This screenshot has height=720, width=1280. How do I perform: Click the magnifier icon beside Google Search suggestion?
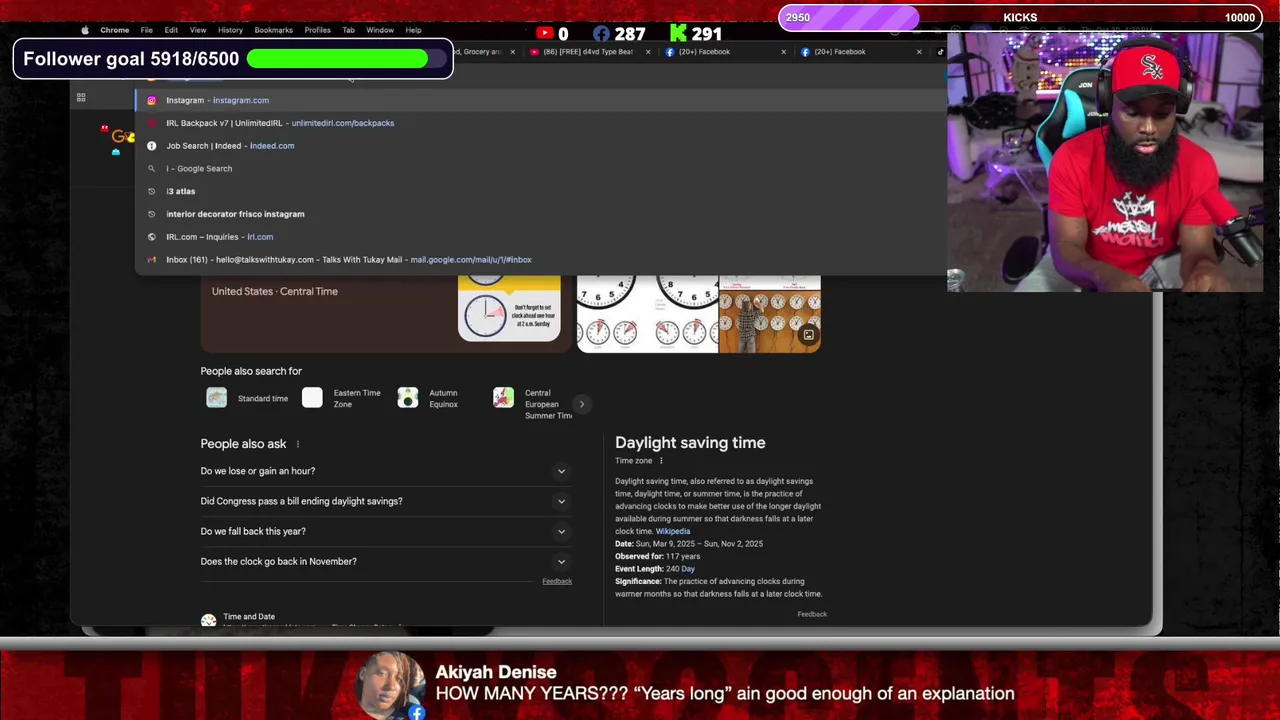point(151,168)
